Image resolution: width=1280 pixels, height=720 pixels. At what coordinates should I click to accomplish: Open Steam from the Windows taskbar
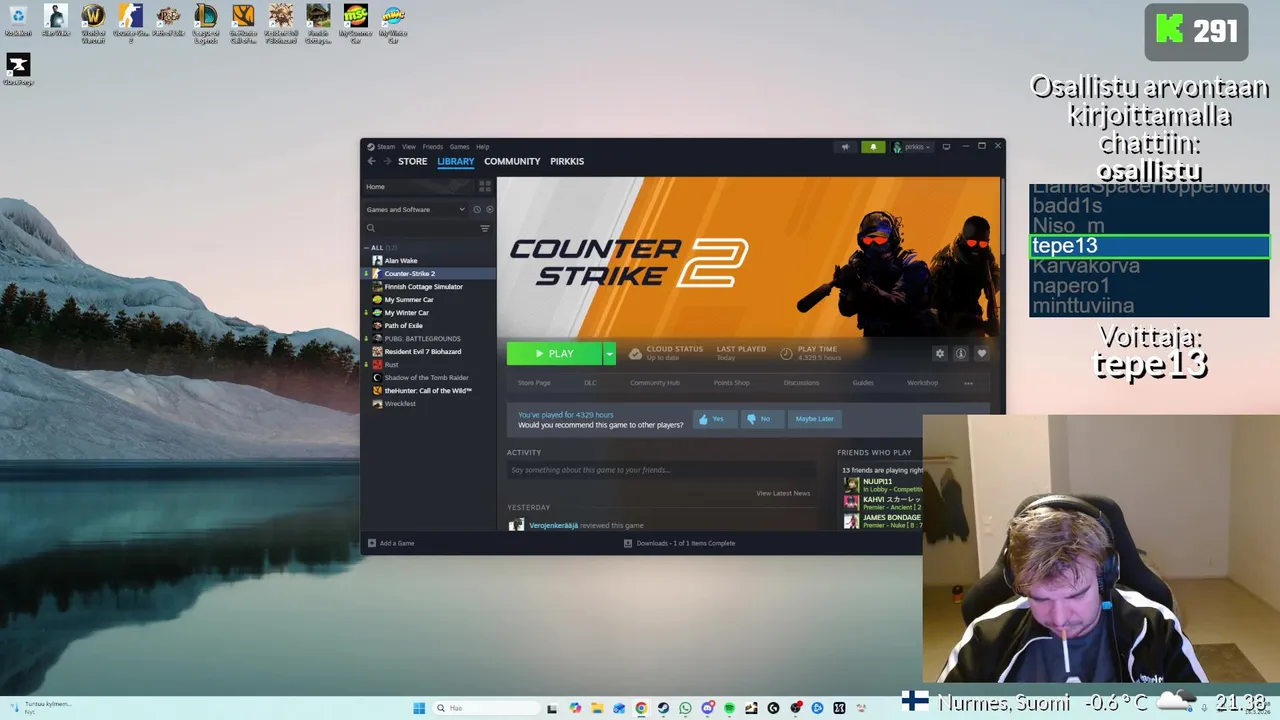tap(663, 708)
